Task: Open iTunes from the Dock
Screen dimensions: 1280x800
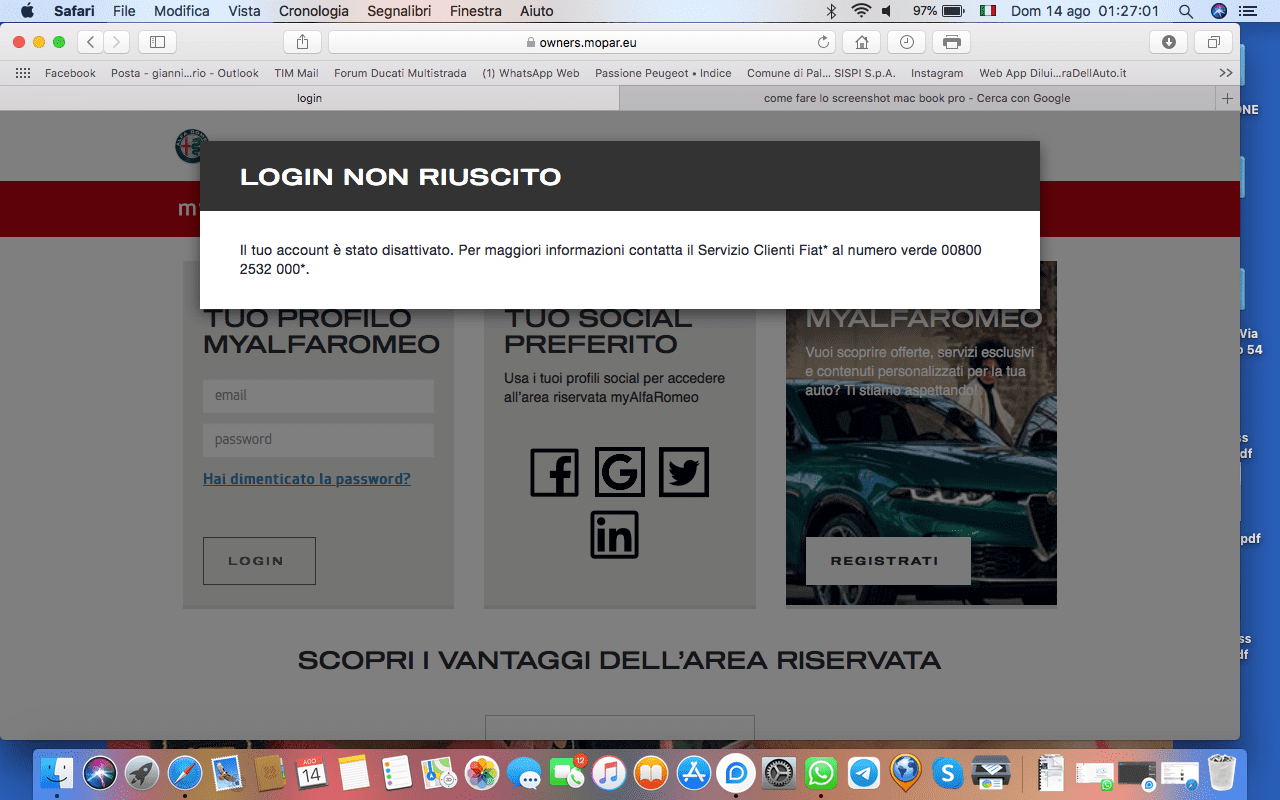Action: click(608, 773)
